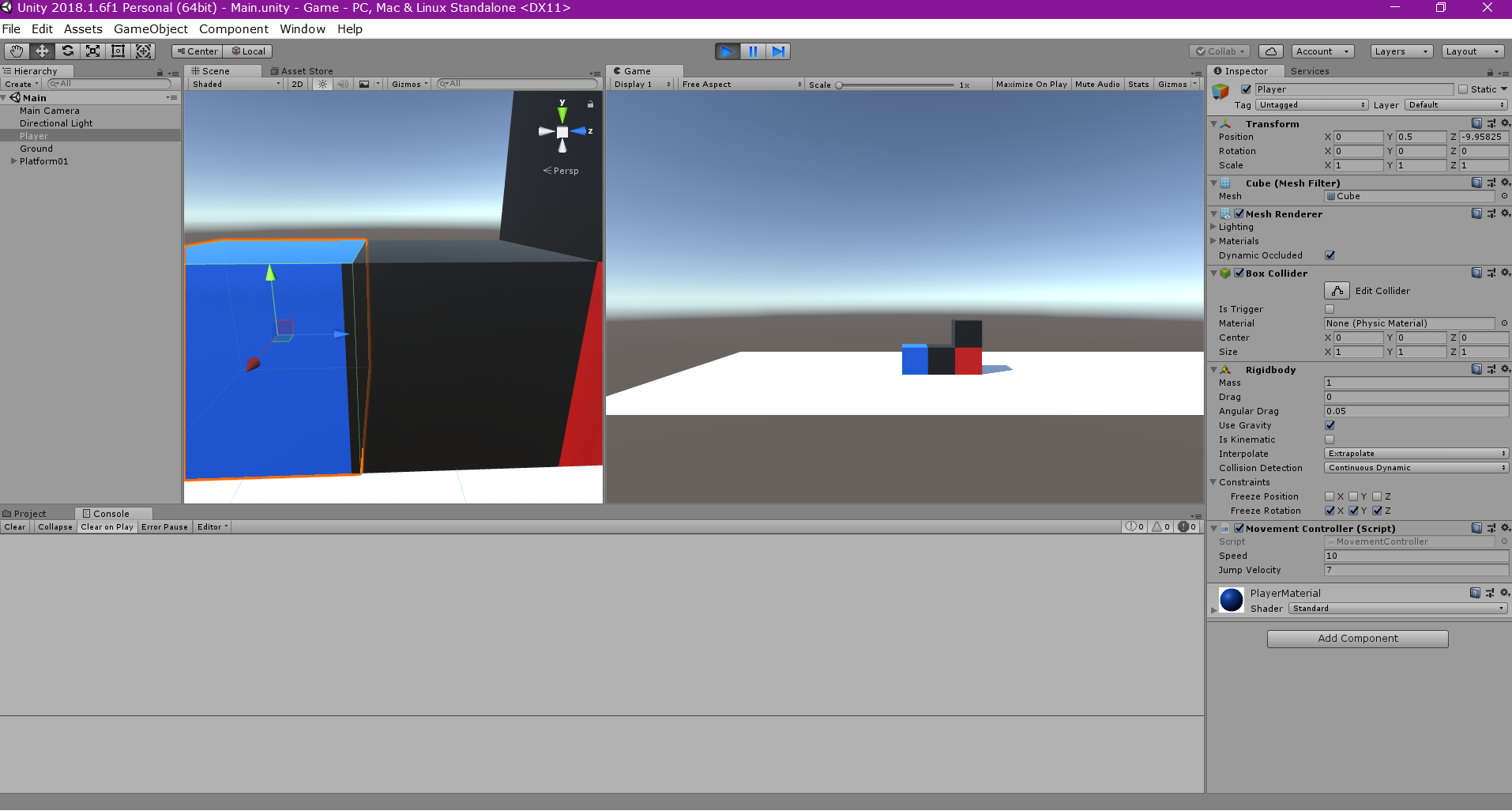The width and height of the screenshot is (1512, 811).
Task: Open Collision Detection dropdown
Action: pos(1416,468)
